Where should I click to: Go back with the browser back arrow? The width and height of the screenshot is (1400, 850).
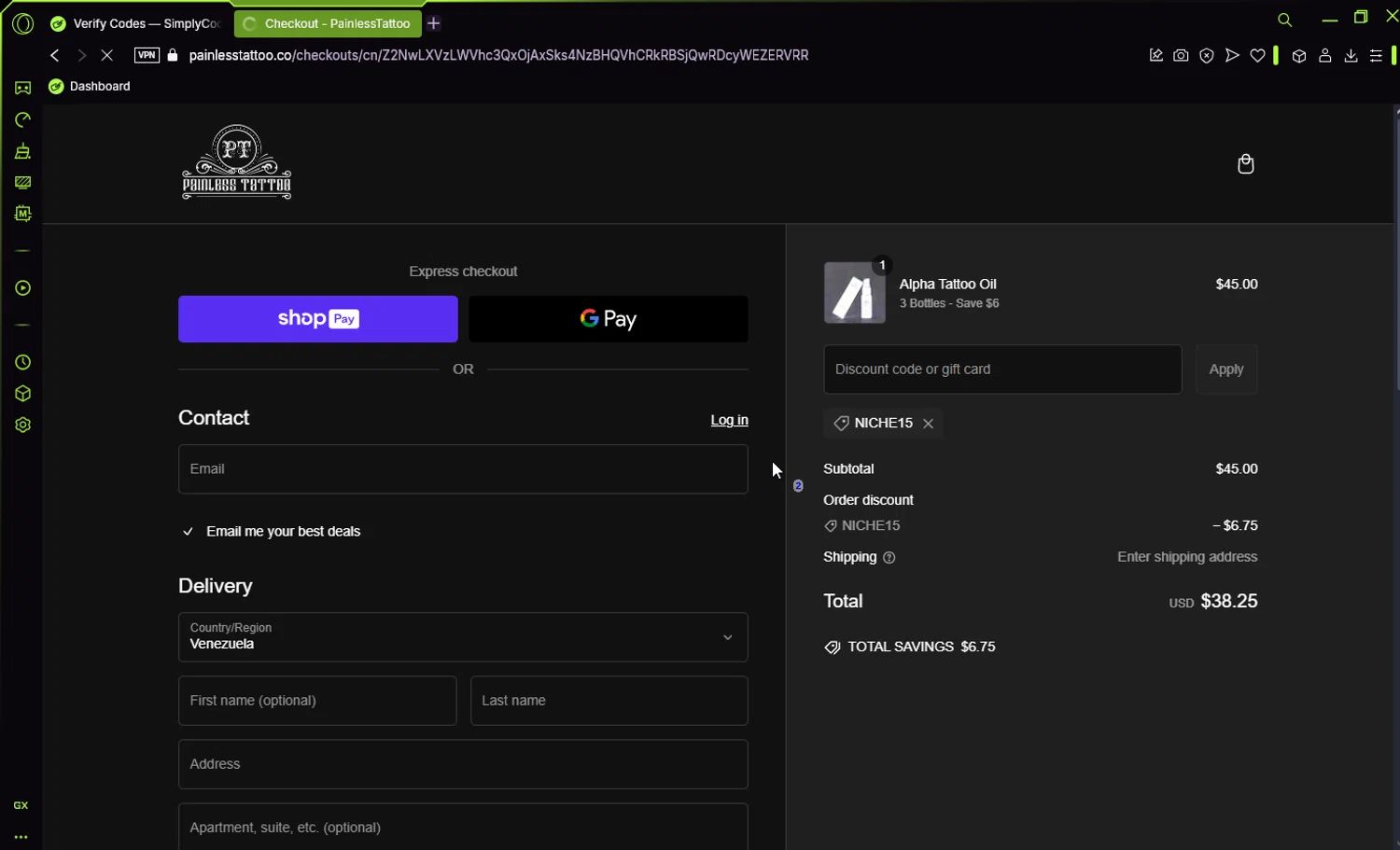55,55
